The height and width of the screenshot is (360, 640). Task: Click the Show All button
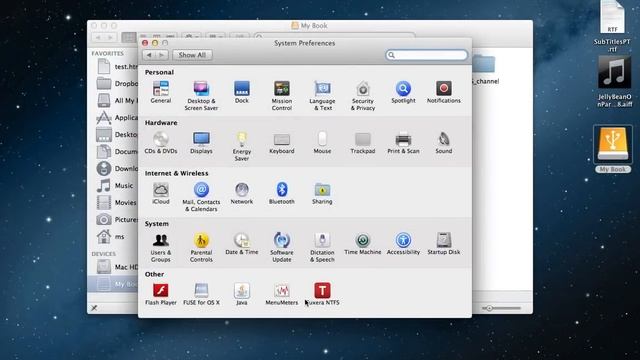(x=192, y=55)
